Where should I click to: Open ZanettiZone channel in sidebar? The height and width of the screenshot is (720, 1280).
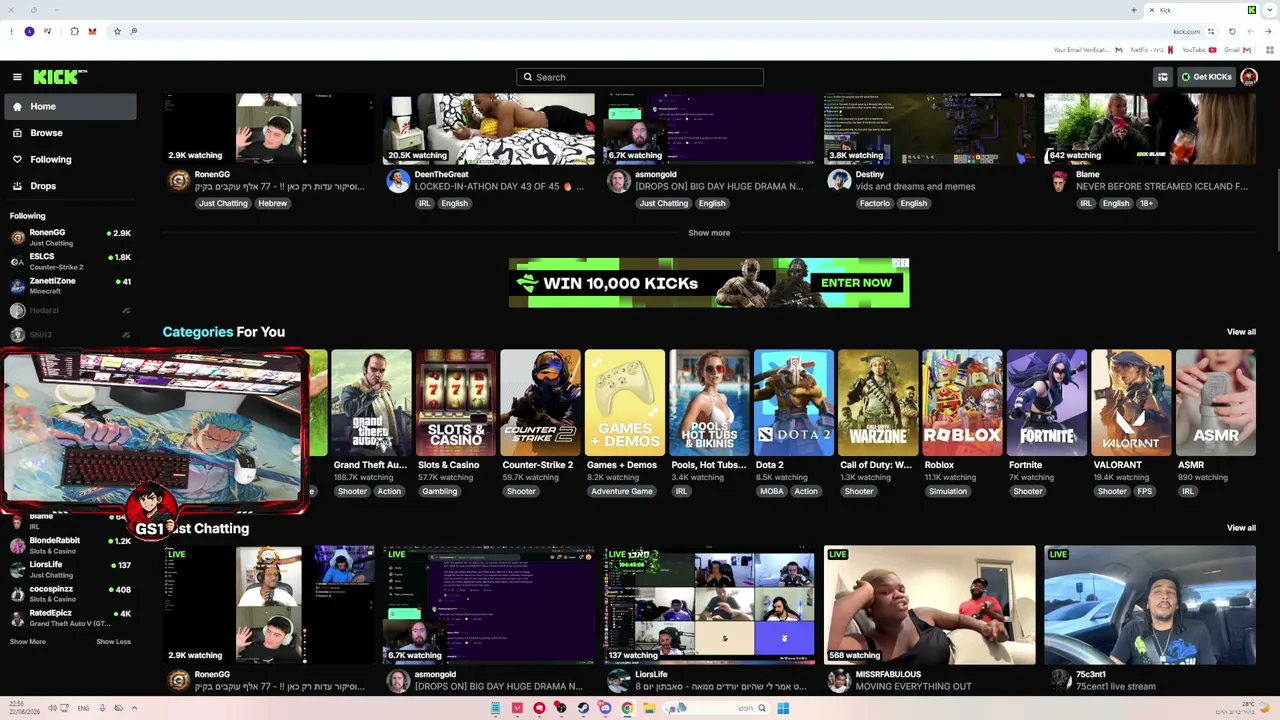(x=70, y=285)
